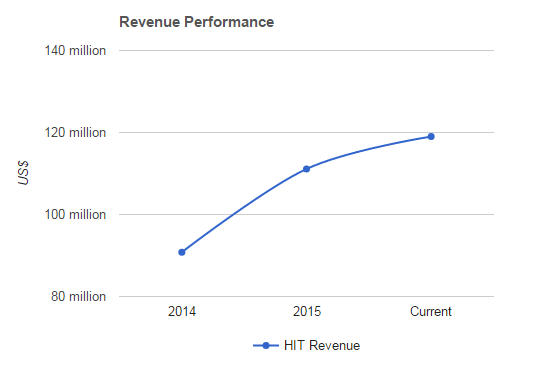Select the Revenue Performance chart title
This screenshot has height=367, width=534.
click(197, 22)
